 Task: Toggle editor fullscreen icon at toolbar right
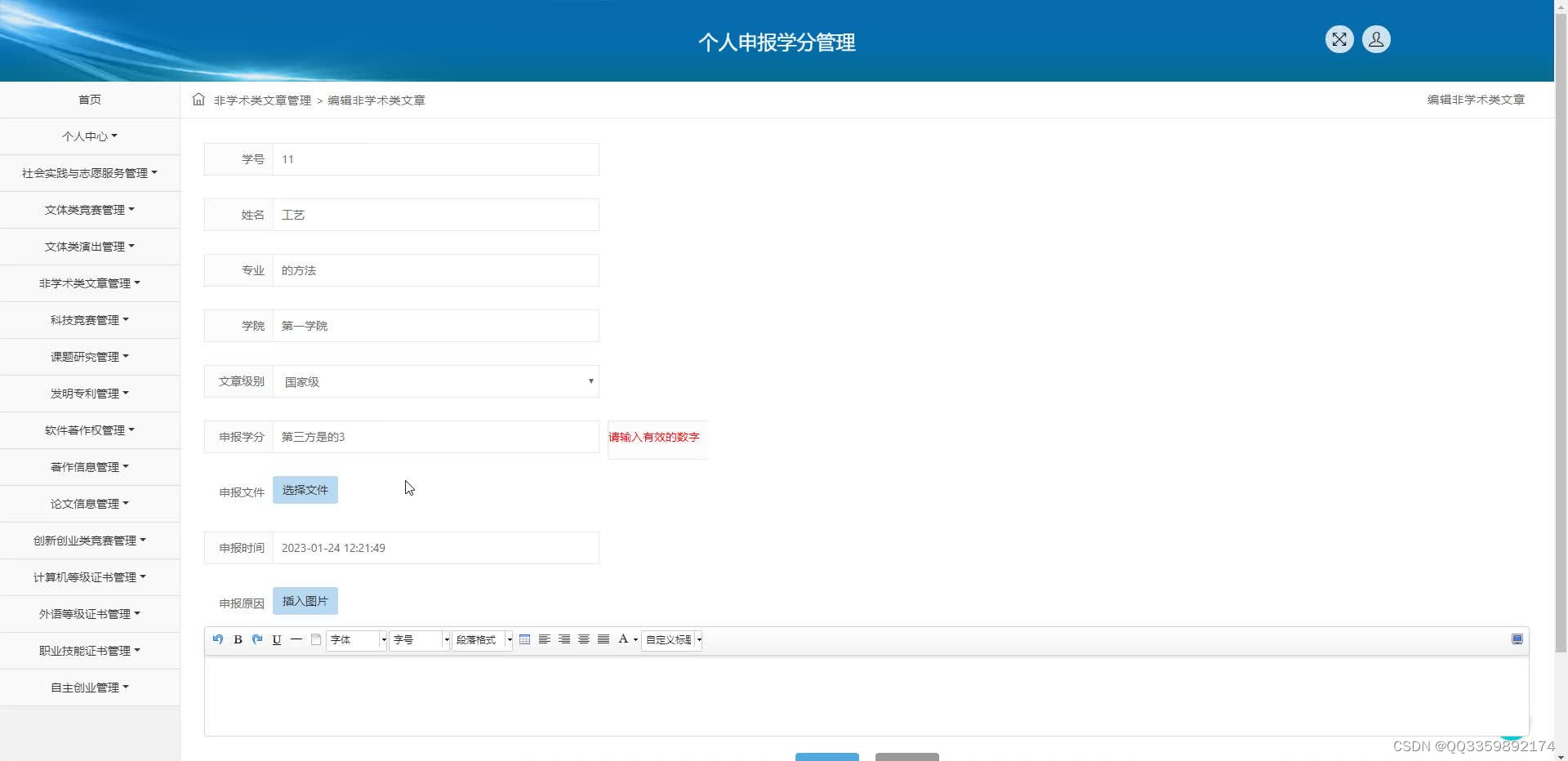click(x=1517, y=639)
